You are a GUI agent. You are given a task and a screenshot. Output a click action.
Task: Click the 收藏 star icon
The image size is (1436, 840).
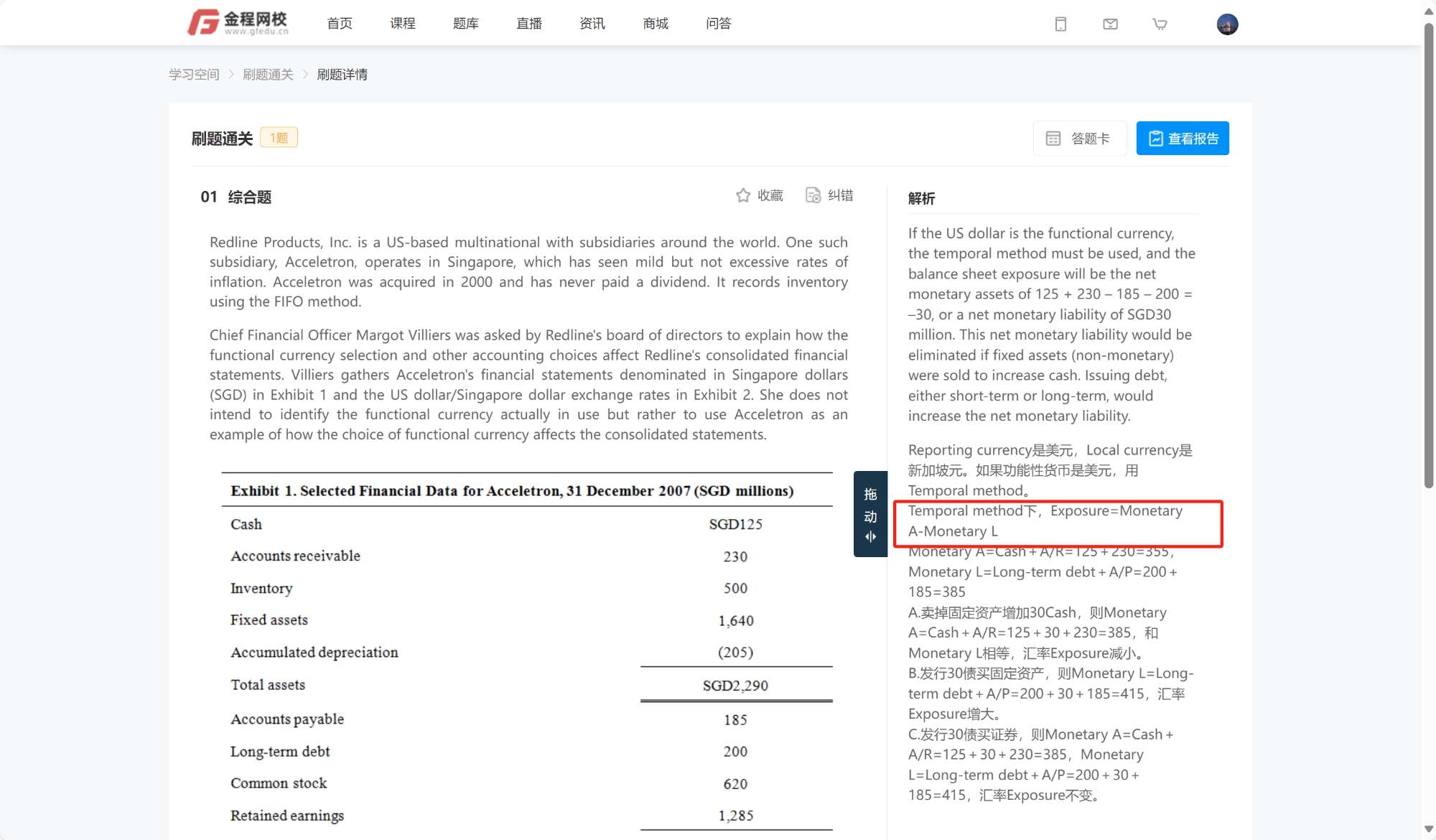(743, 195)
